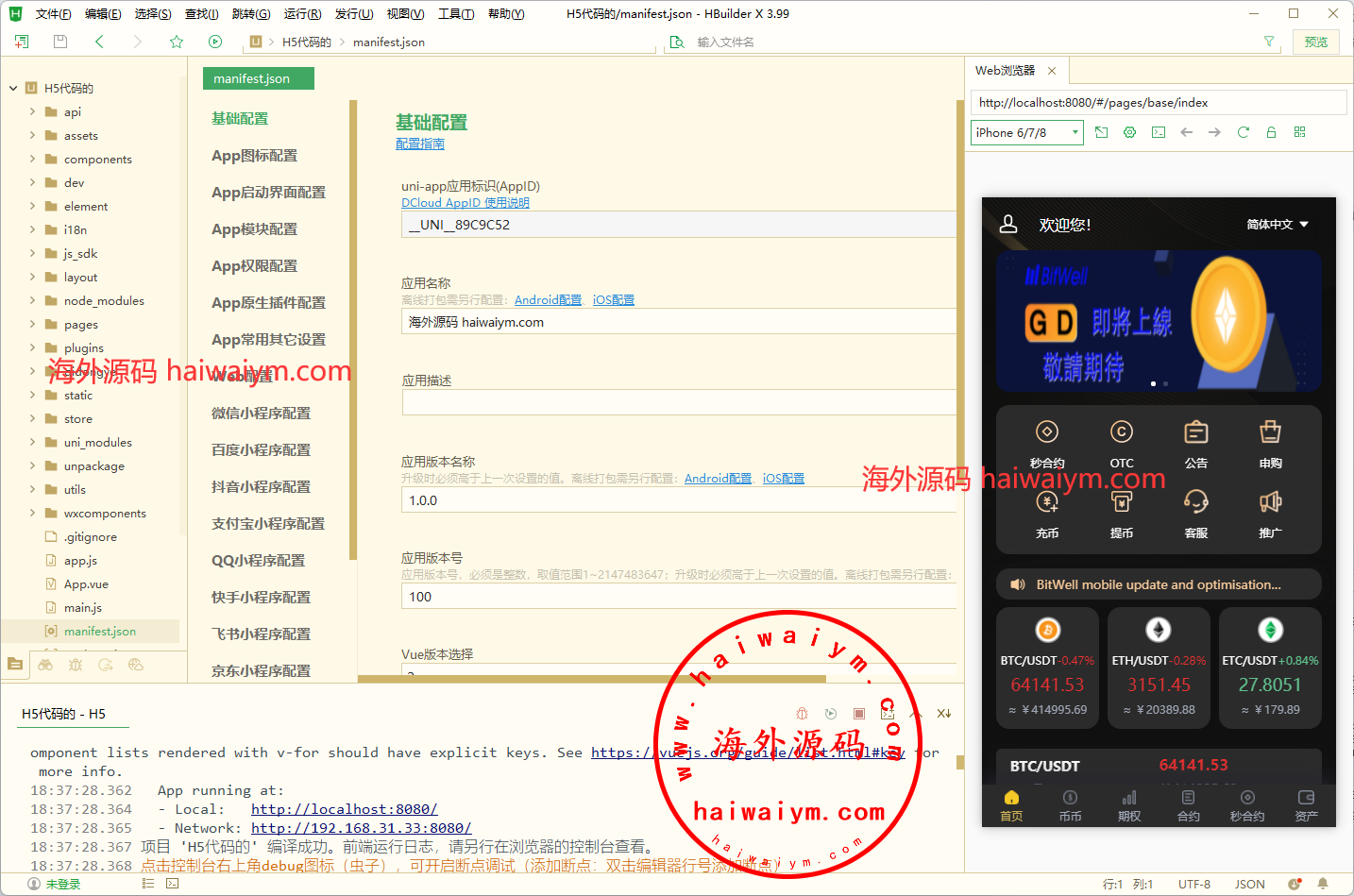The width and height of the screenshot is (1354, 896).
Task: Toggle the lock icon in browser toolbar
Action: point(1272,132)
